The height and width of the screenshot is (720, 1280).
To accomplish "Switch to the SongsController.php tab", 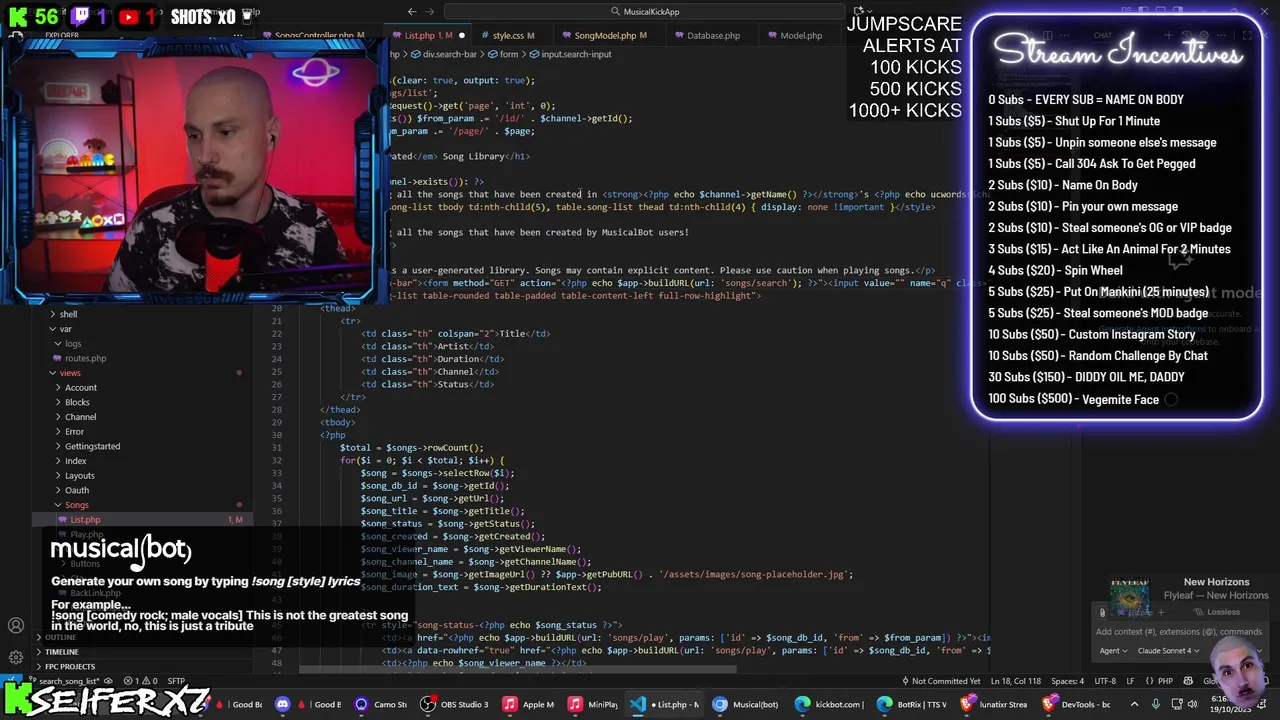I will click(318, 36).
